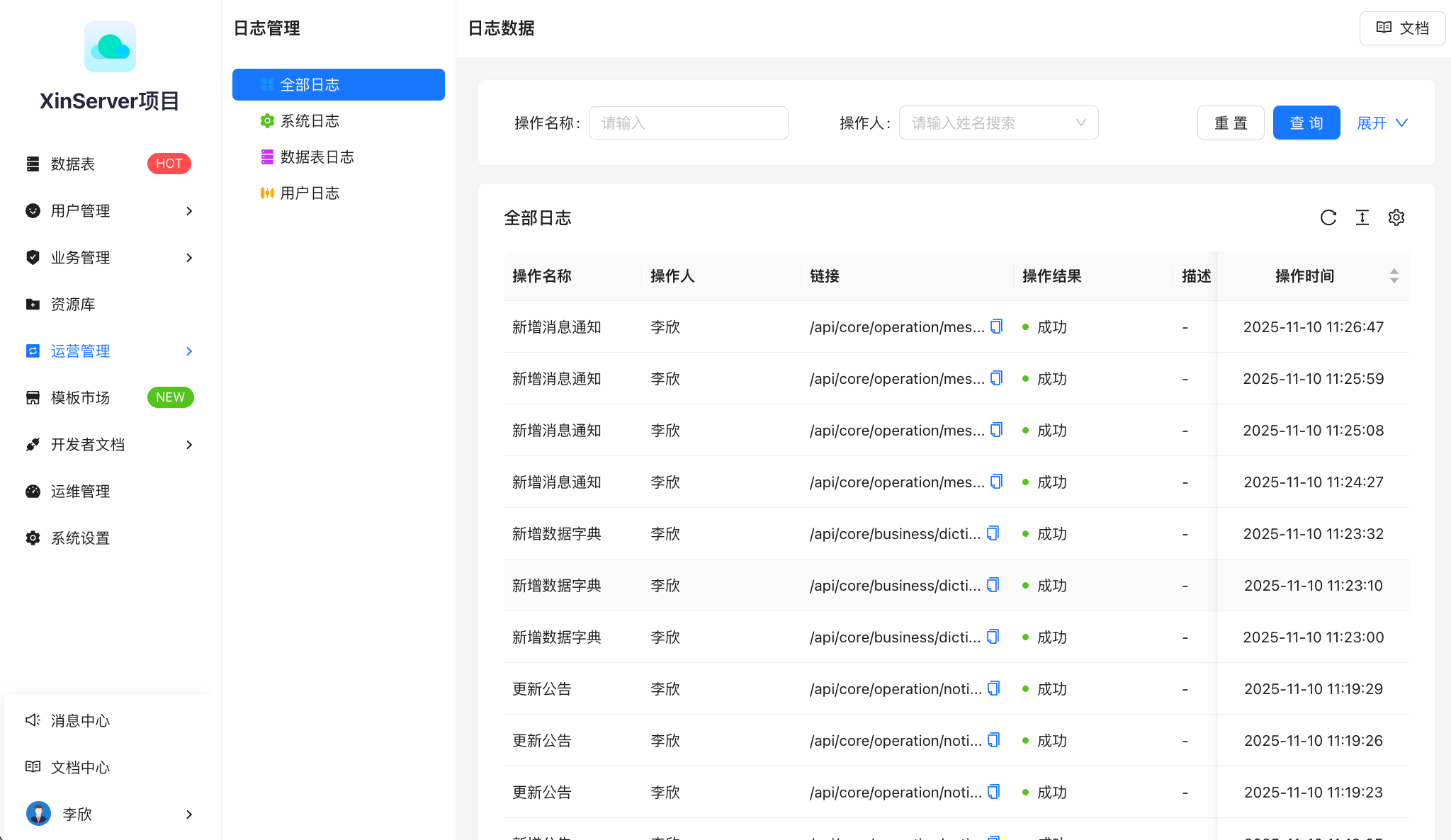Copy link of the 11:23:32 dictionary log
Screen dimensions: 1451x840
[x=993, y=533]
